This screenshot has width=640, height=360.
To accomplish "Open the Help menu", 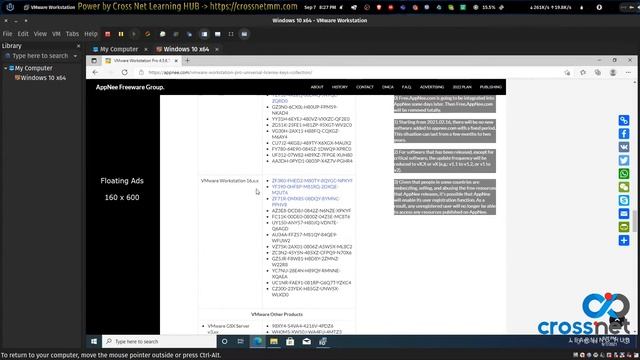I will click(x=91, y=34).
